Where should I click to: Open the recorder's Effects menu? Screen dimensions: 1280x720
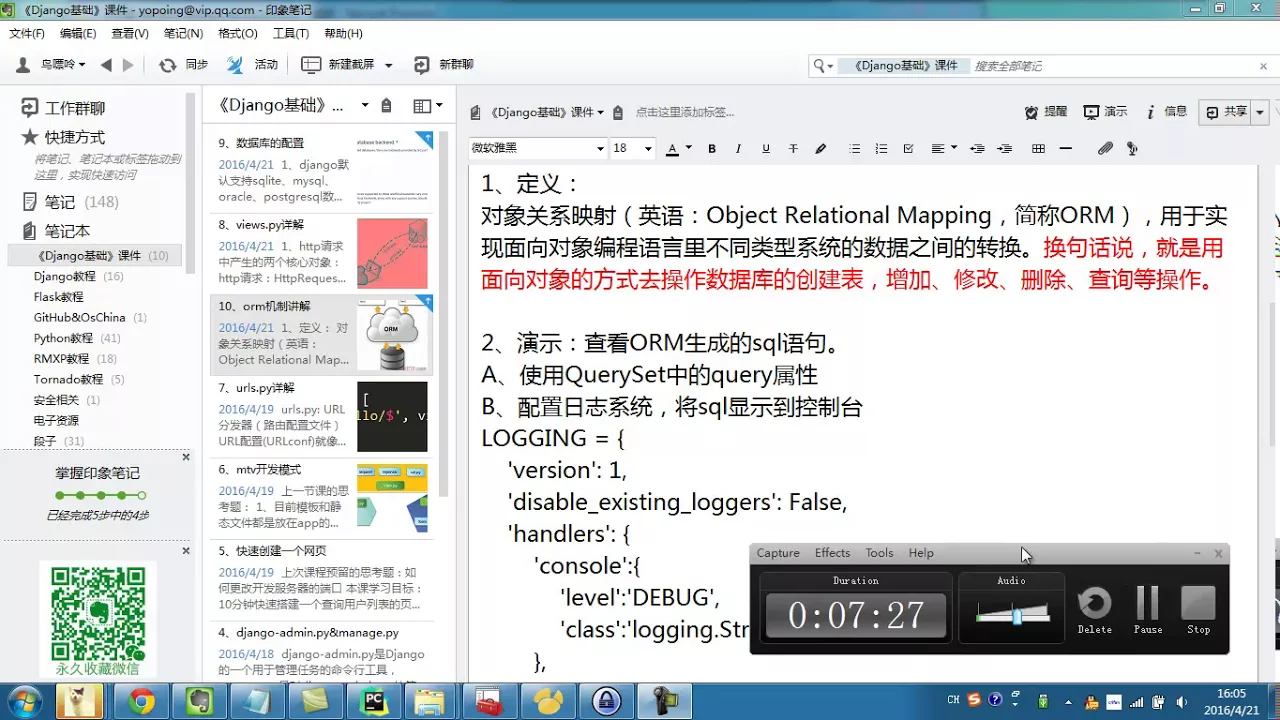tap(832, 553)
